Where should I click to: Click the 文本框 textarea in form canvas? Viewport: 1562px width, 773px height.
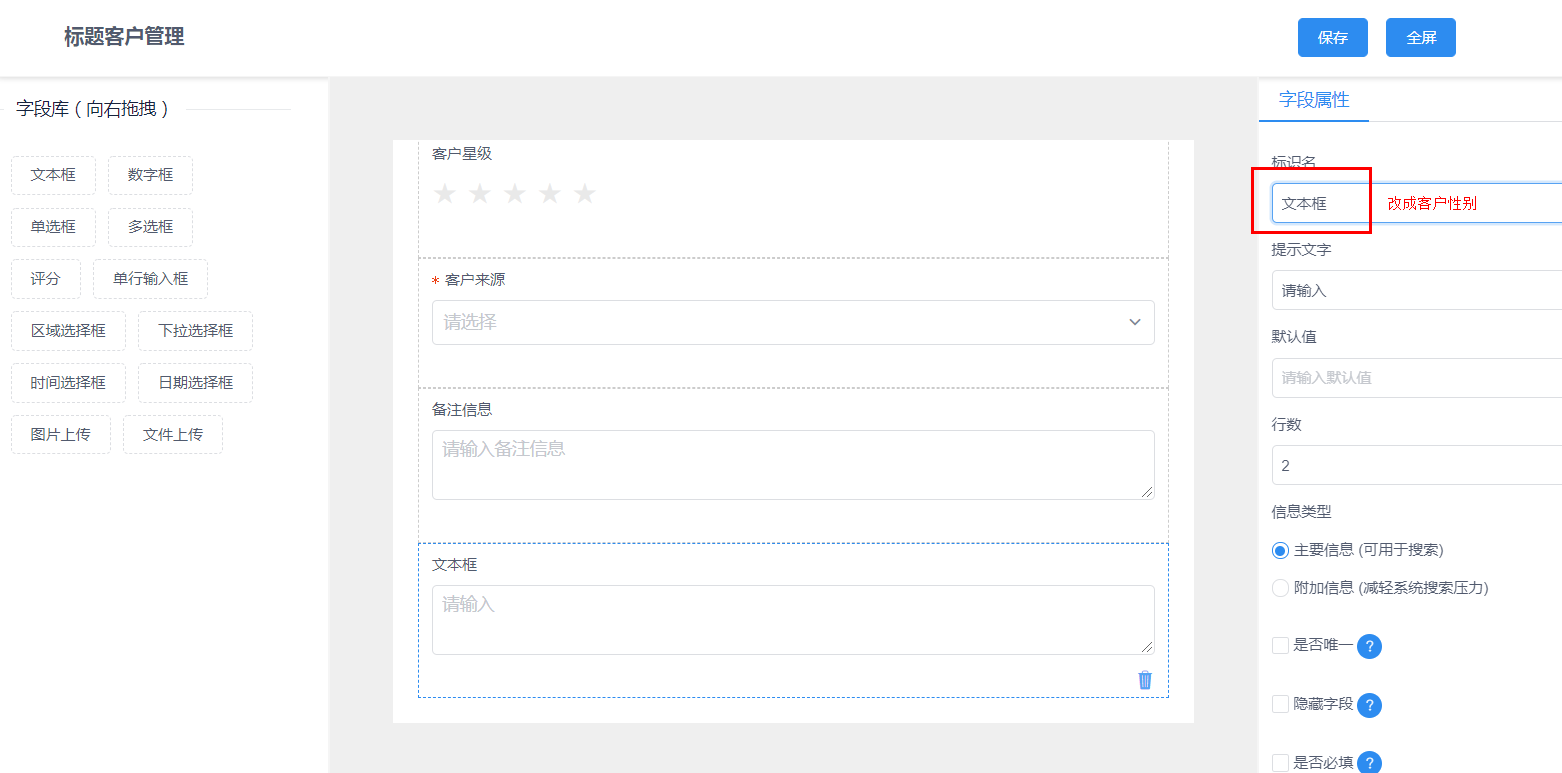[793, 620]
